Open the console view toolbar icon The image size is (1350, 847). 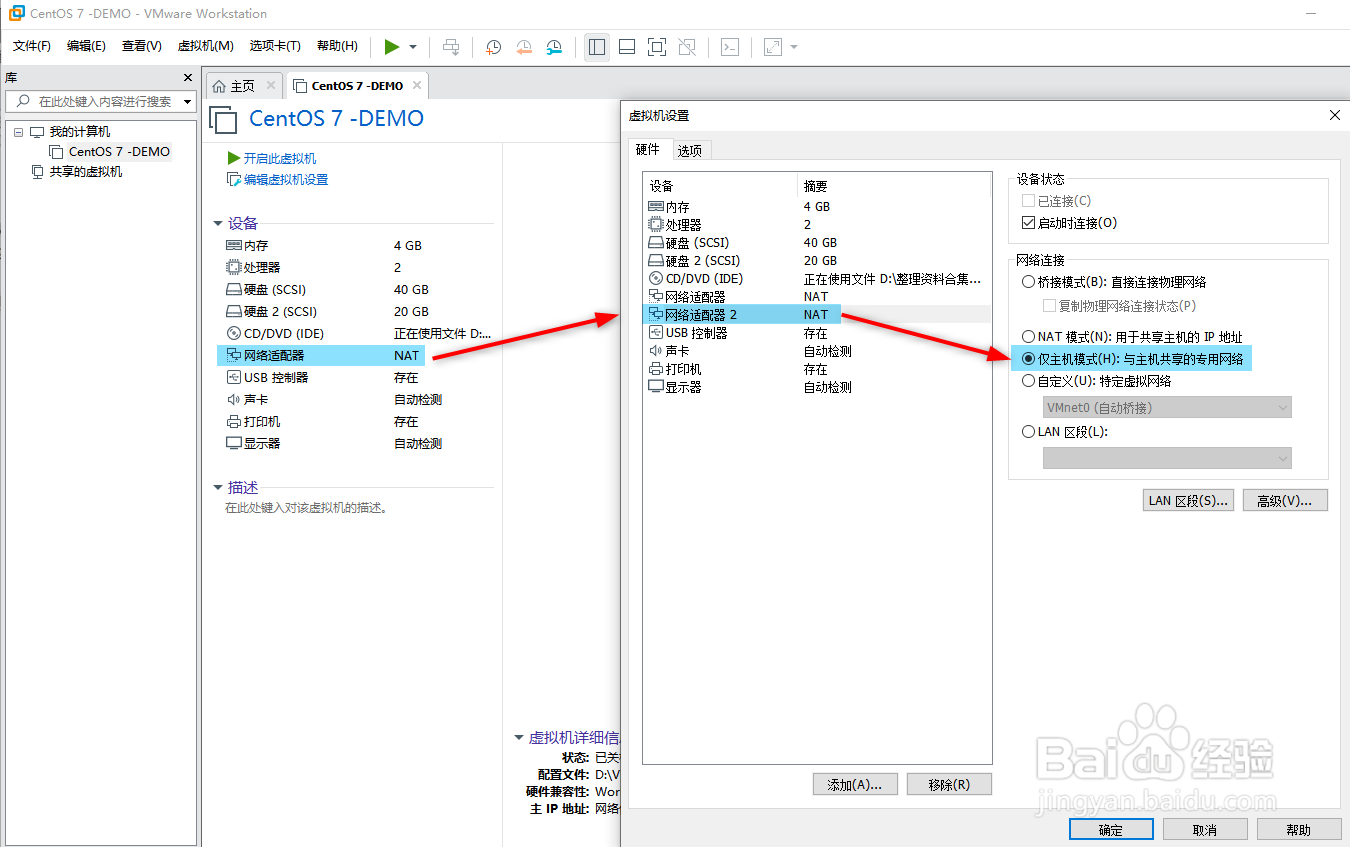tap(730, 47)
